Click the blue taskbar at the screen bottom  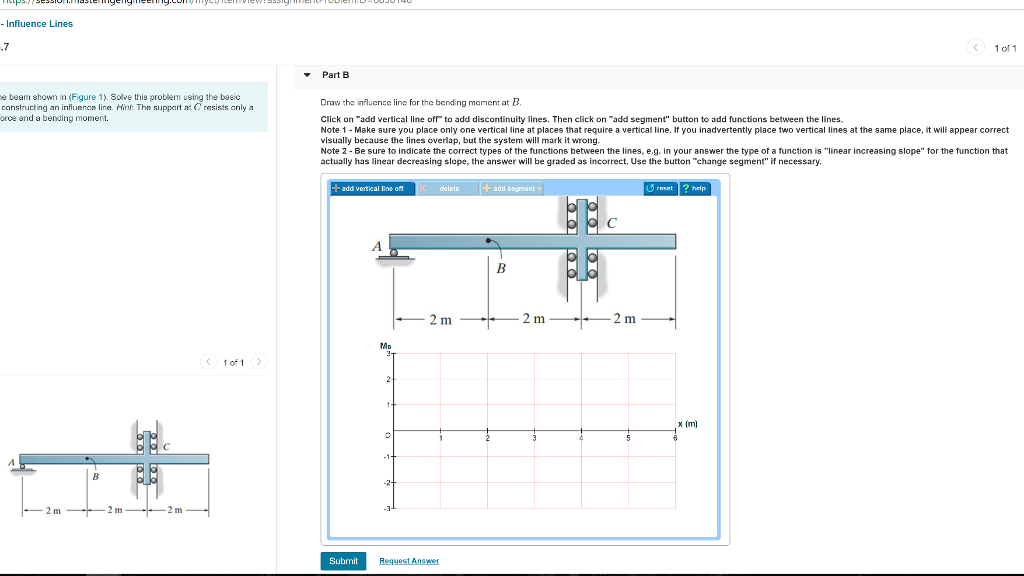point(512,573)
